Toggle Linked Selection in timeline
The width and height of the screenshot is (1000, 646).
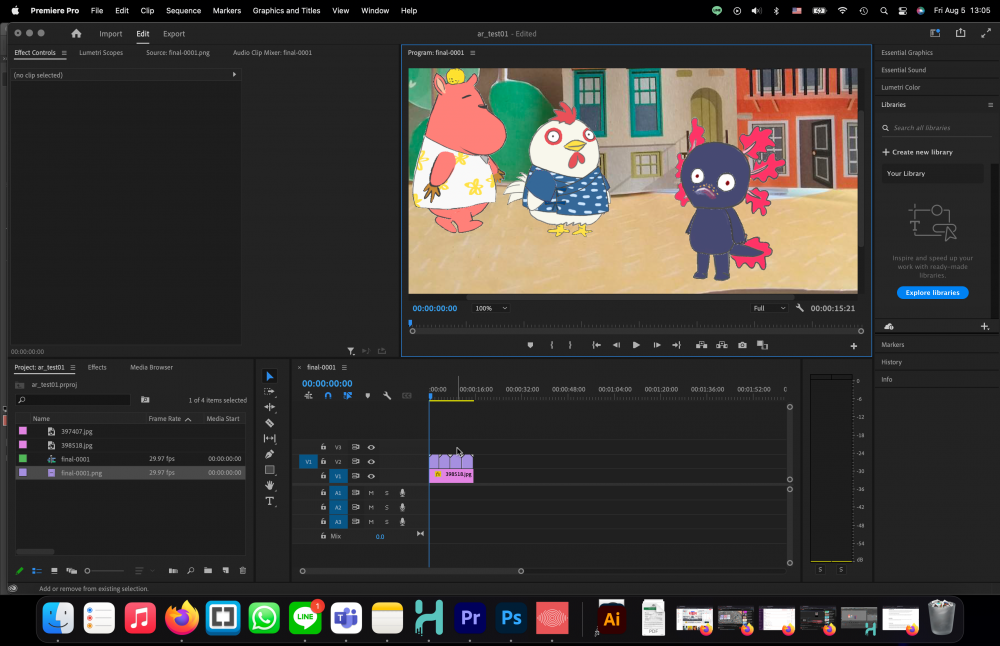pyautogui.click(x=348, y=395)
